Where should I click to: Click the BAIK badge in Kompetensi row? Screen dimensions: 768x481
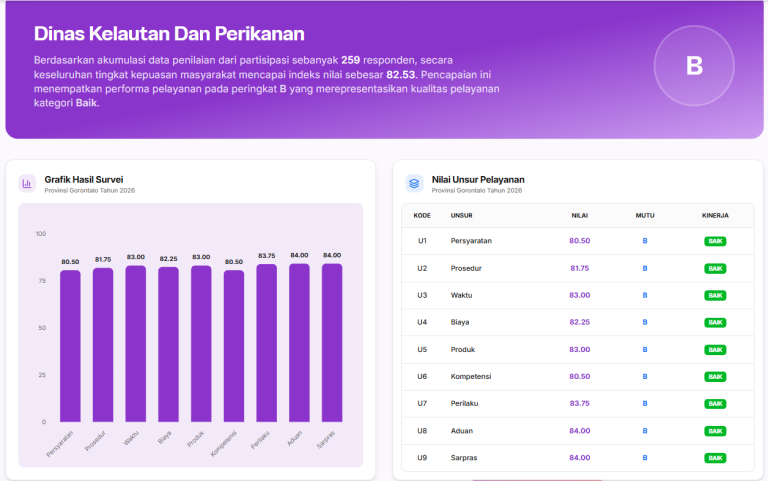[715, 377]
